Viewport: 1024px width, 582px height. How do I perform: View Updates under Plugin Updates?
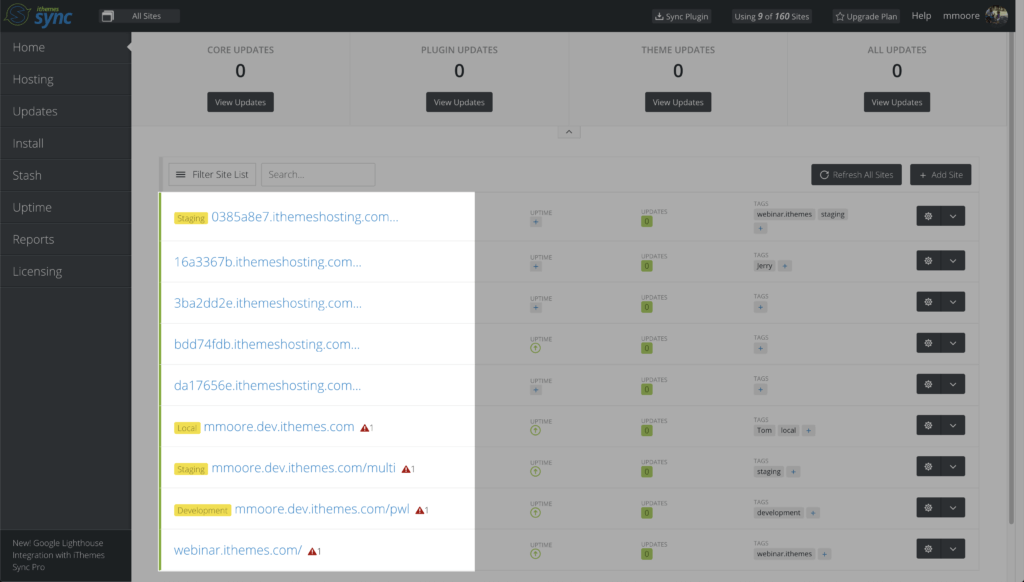(x=459, y=102)
